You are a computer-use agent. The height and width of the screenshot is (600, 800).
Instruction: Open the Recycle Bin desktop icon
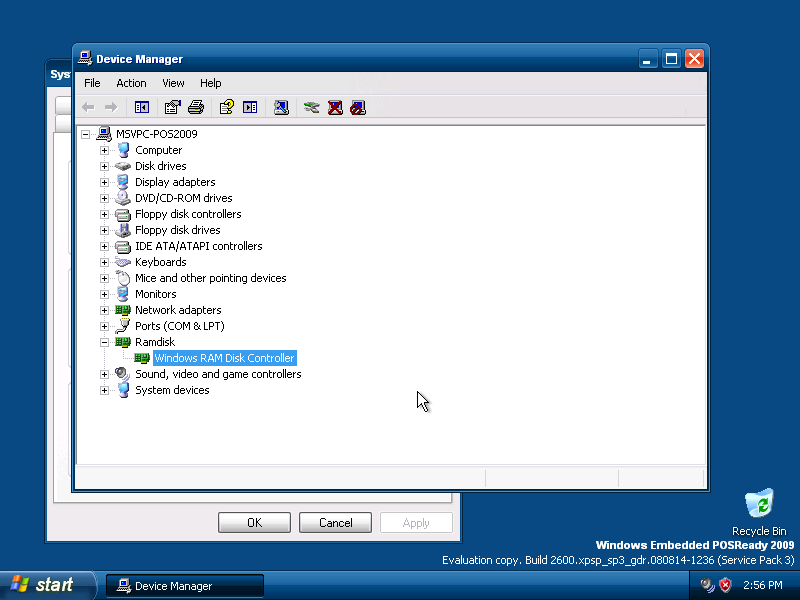[759, 503]
